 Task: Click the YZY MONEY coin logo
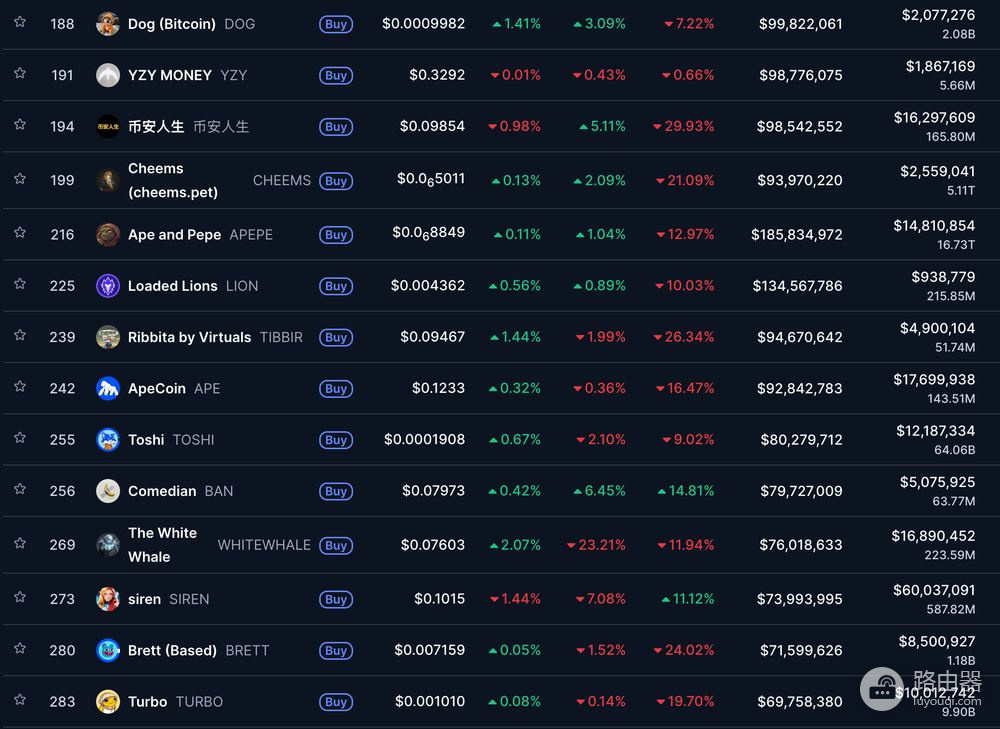coord(108,75)
